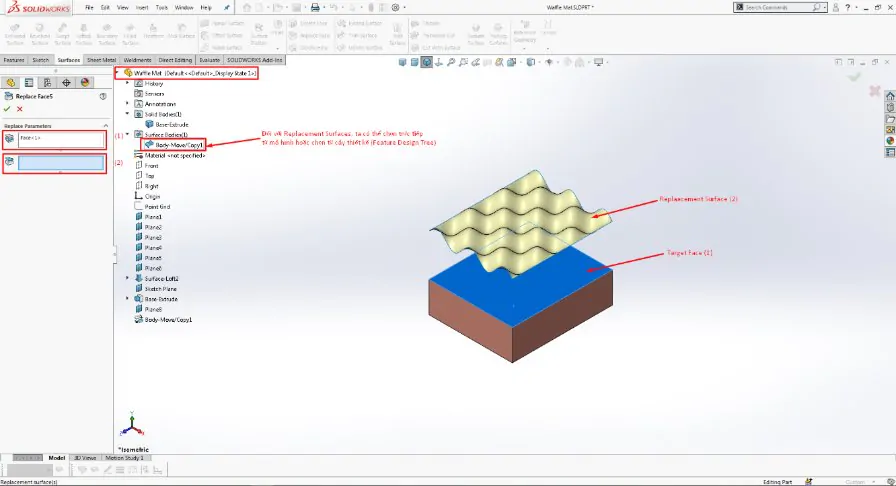The height and width of the screenshot is (486, 896).
Task: Open the DimXpertManager crosshair tab
Action: tap(66, 83)
